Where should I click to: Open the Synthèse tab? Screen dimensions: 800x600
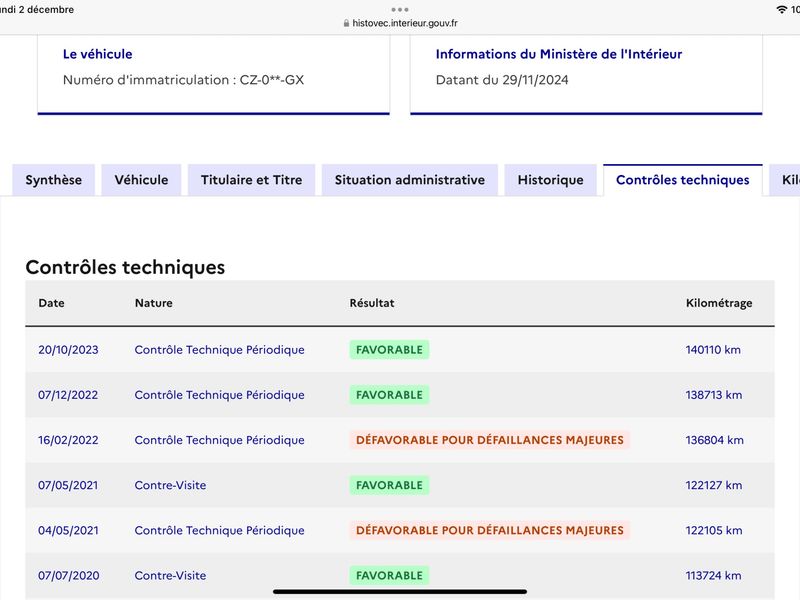click(54, 180)
